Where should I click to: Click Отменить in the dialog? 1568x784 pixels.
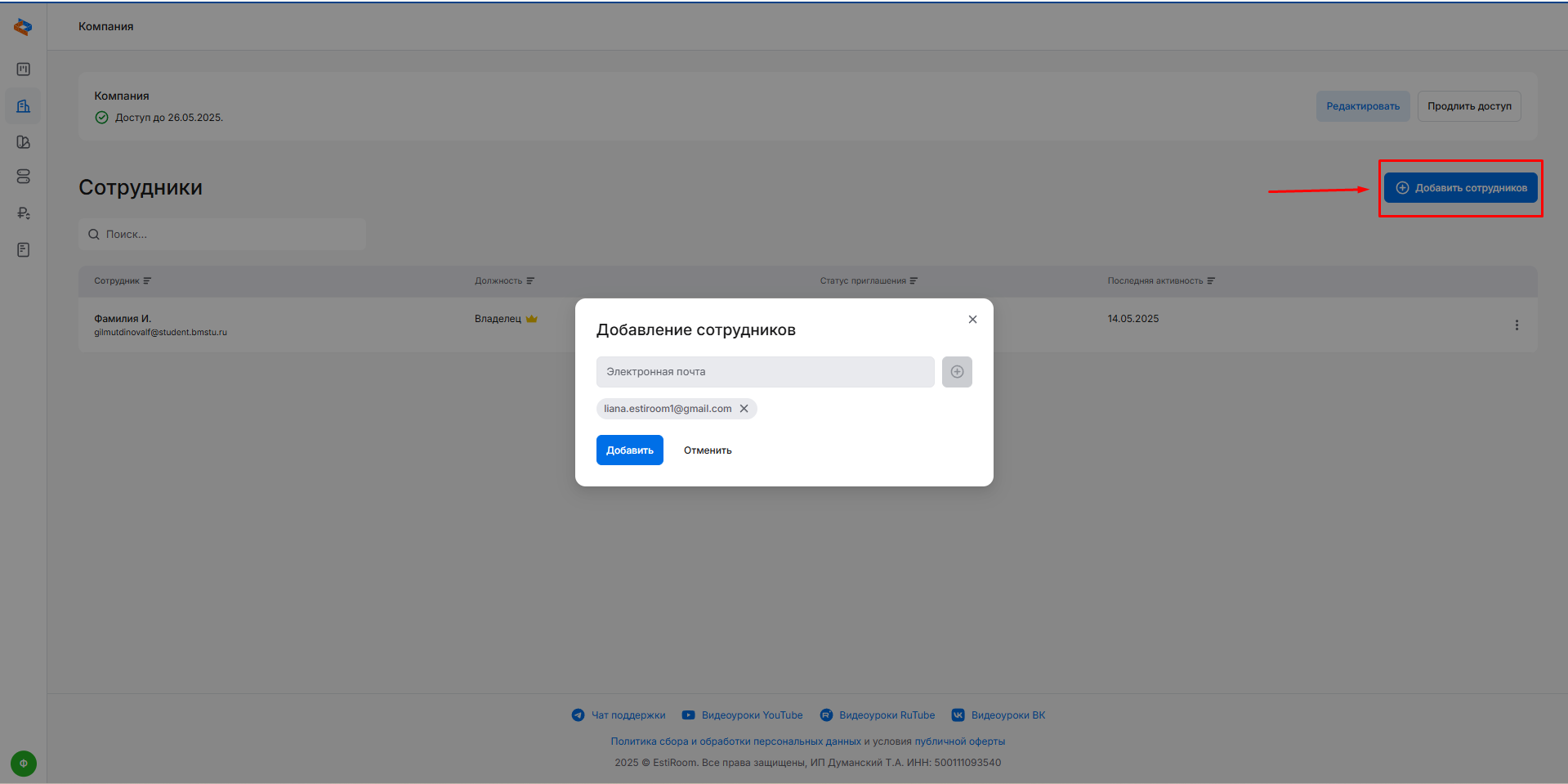tap(708, 450)
